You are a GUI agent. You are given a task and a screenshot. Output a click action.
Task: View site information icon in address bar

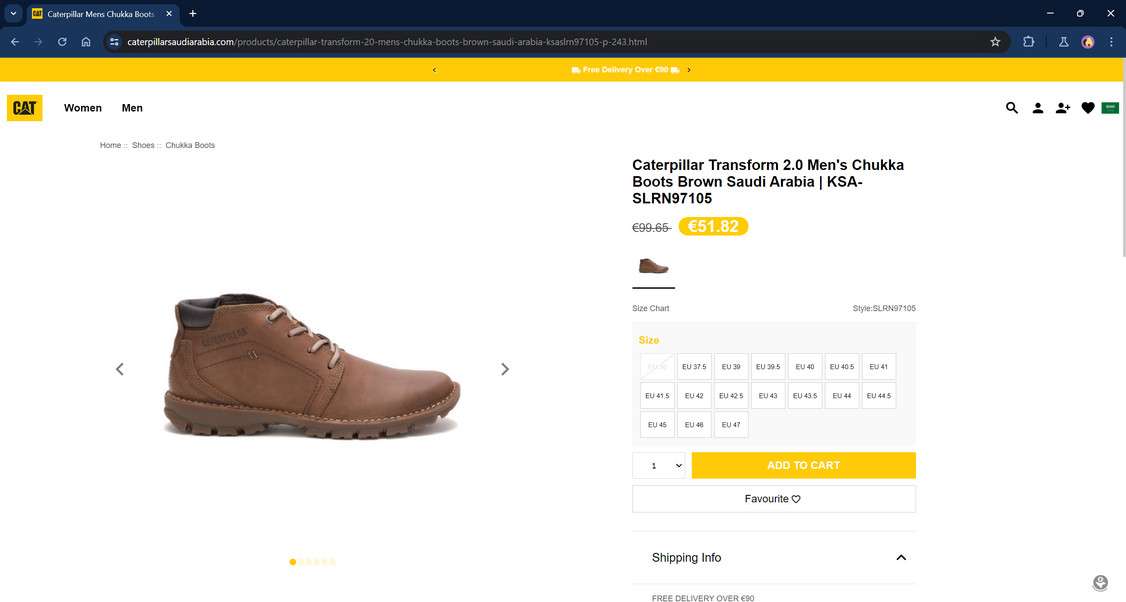[114, 42]
